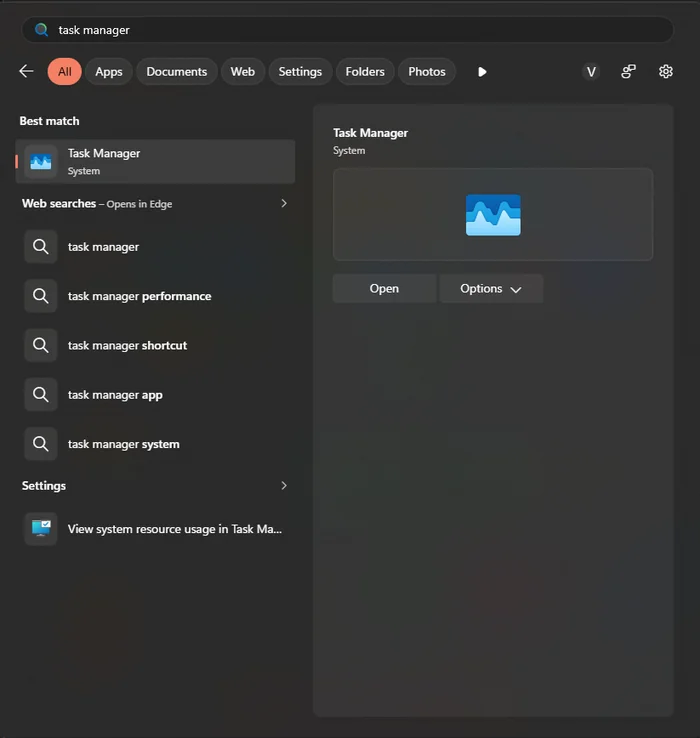Click search icon beside 'task manager shortcut'
700x738 pixels.
pos(41,345)
